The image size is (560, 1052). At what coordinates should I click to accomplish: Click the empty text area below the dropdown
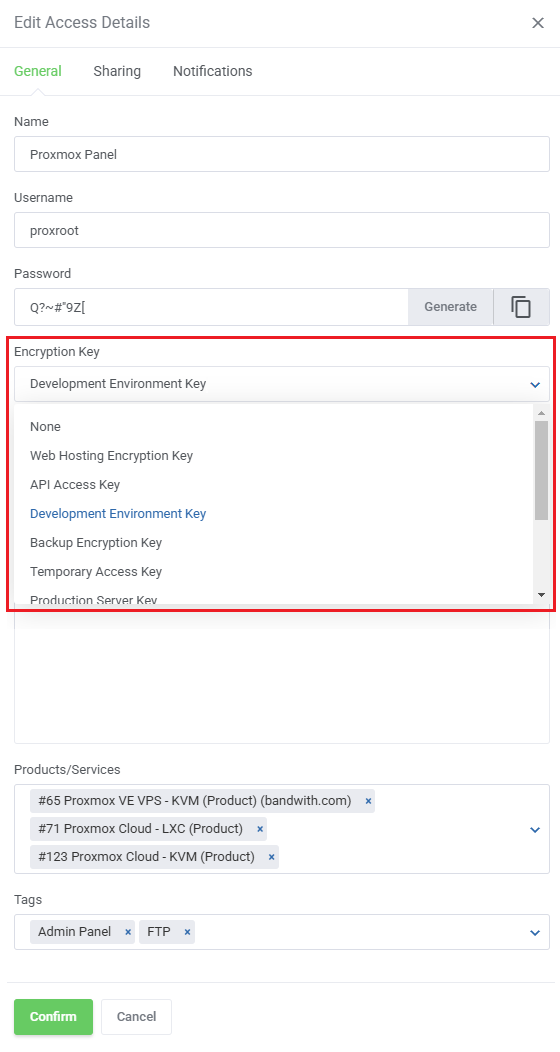tap(282, 676)
